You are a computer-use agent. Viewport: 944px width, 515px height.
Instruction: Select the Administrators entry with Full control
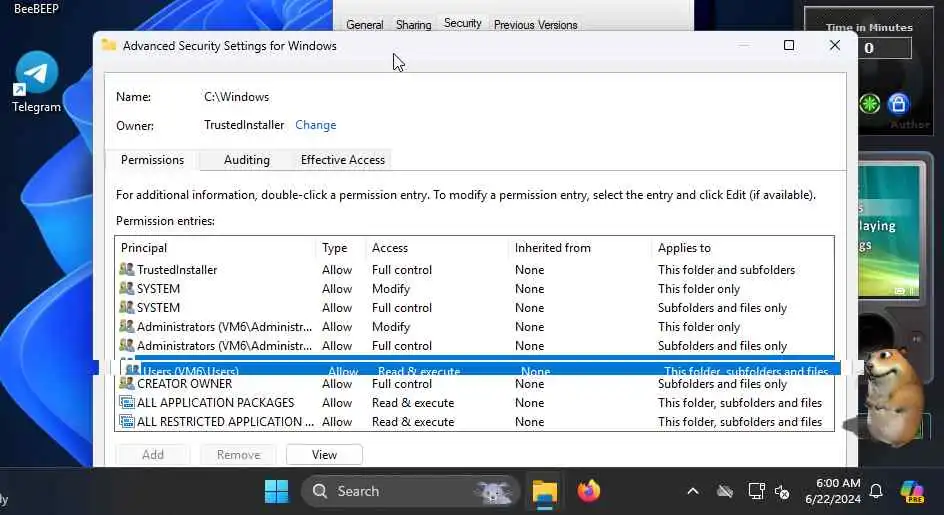point(474,346)
